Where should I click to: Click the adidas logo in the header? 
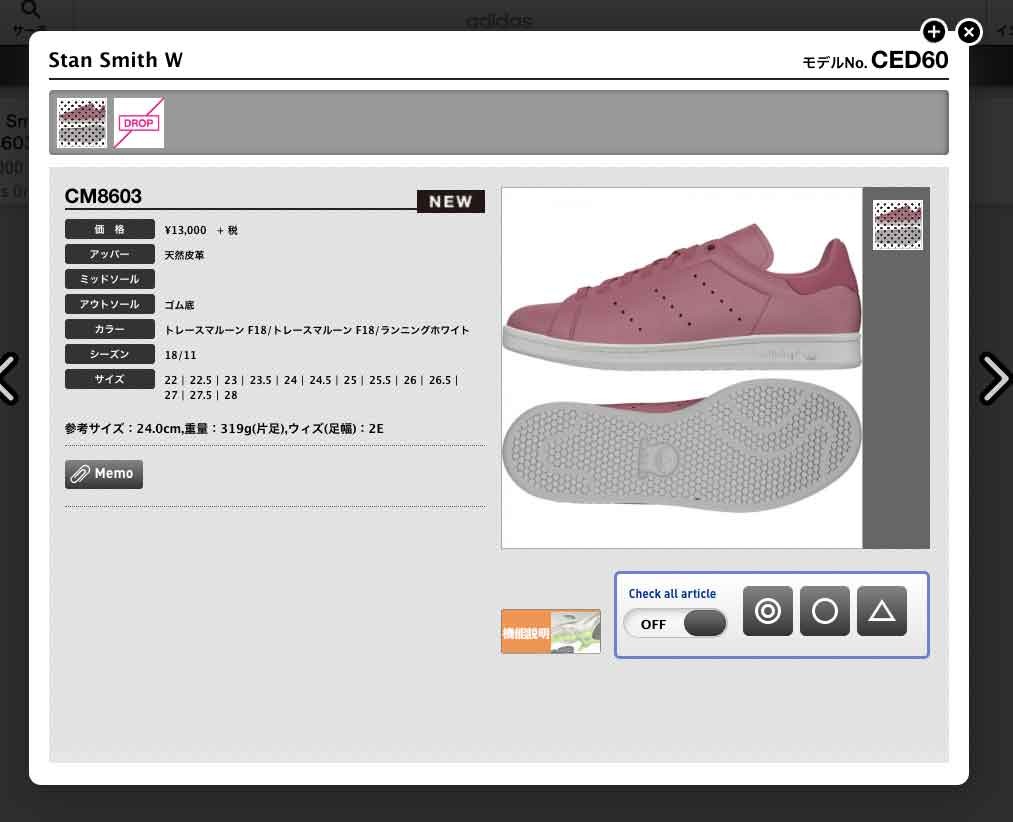499,21
